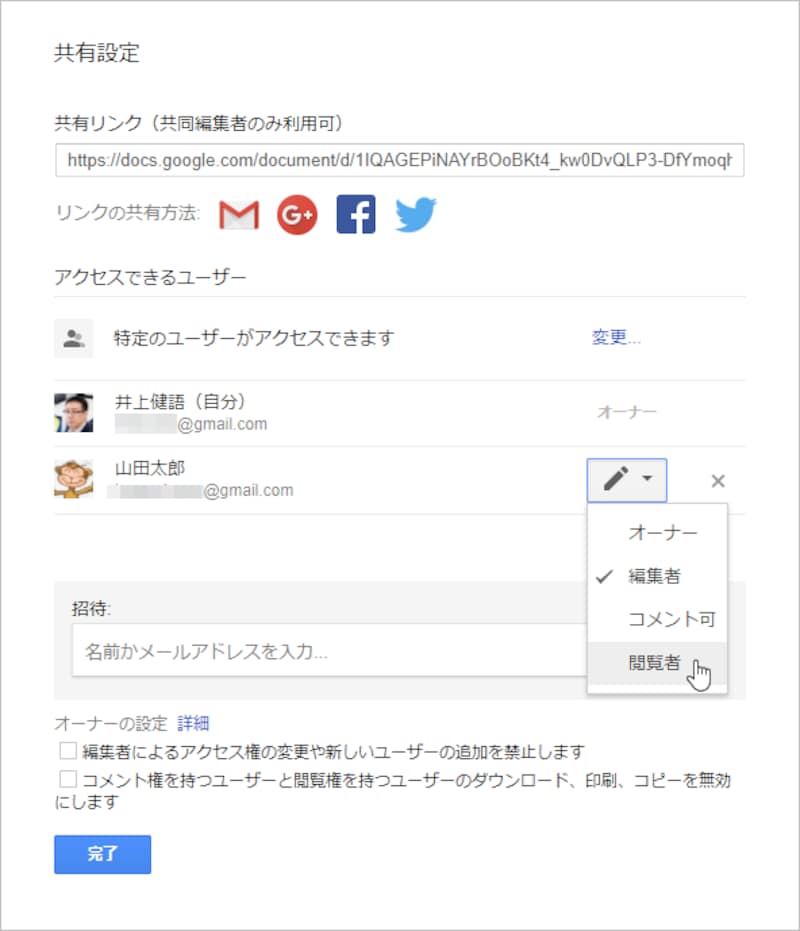Share the link via Google+ icon
Image resolution: width=800 pixels, height=931 pixels.
point(296,213)
